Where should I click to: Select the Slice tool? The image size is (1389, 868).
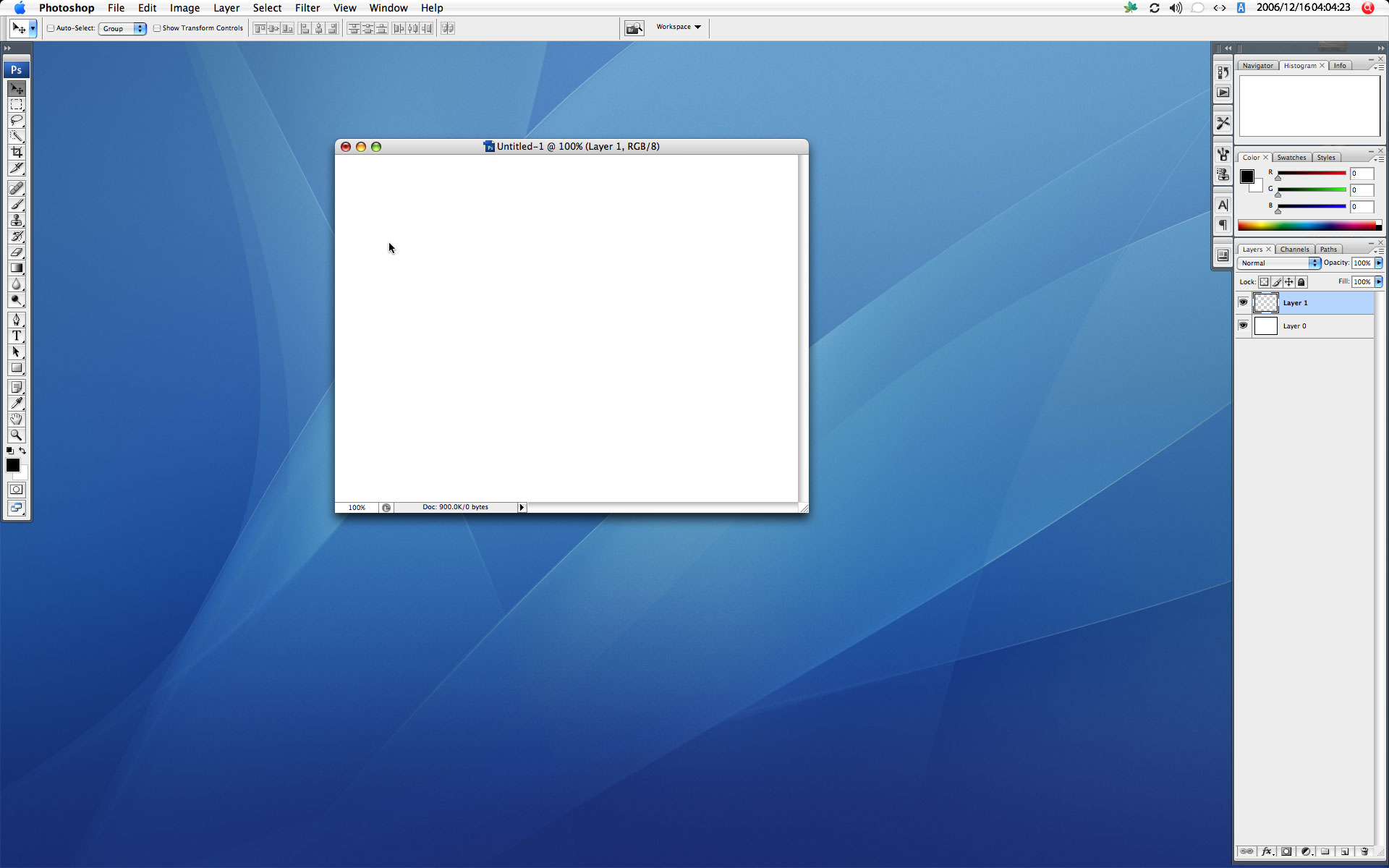[x=17, y=169]
